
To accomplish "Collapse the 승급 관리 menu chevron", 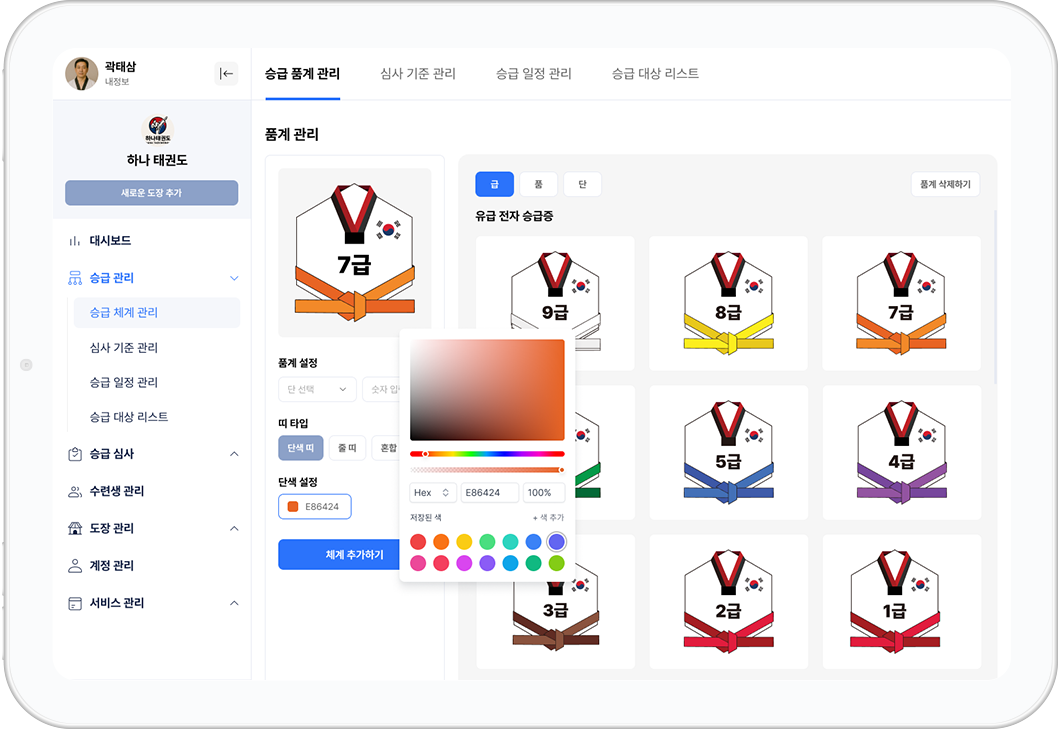I will [234, 278].
